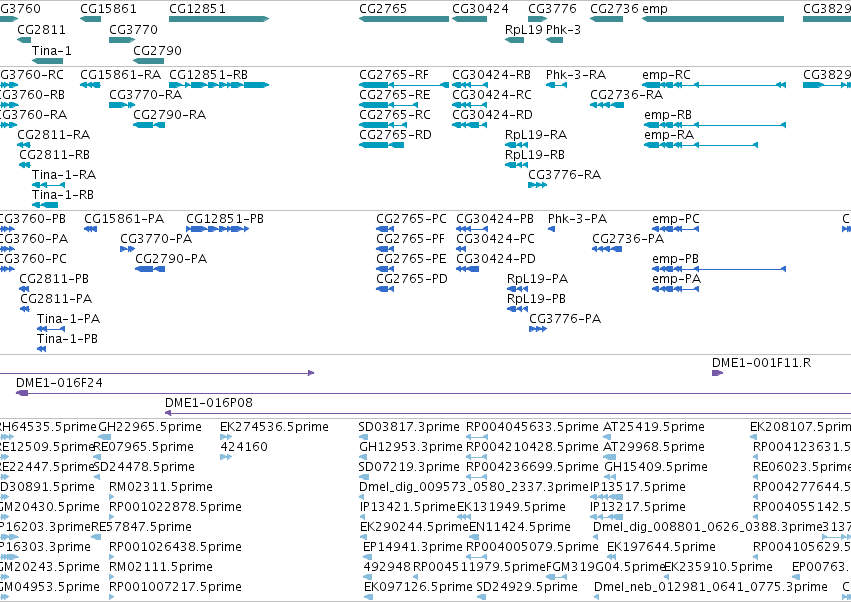Click the GH15409.5prime EST label
851x602 pixels.
656,467
